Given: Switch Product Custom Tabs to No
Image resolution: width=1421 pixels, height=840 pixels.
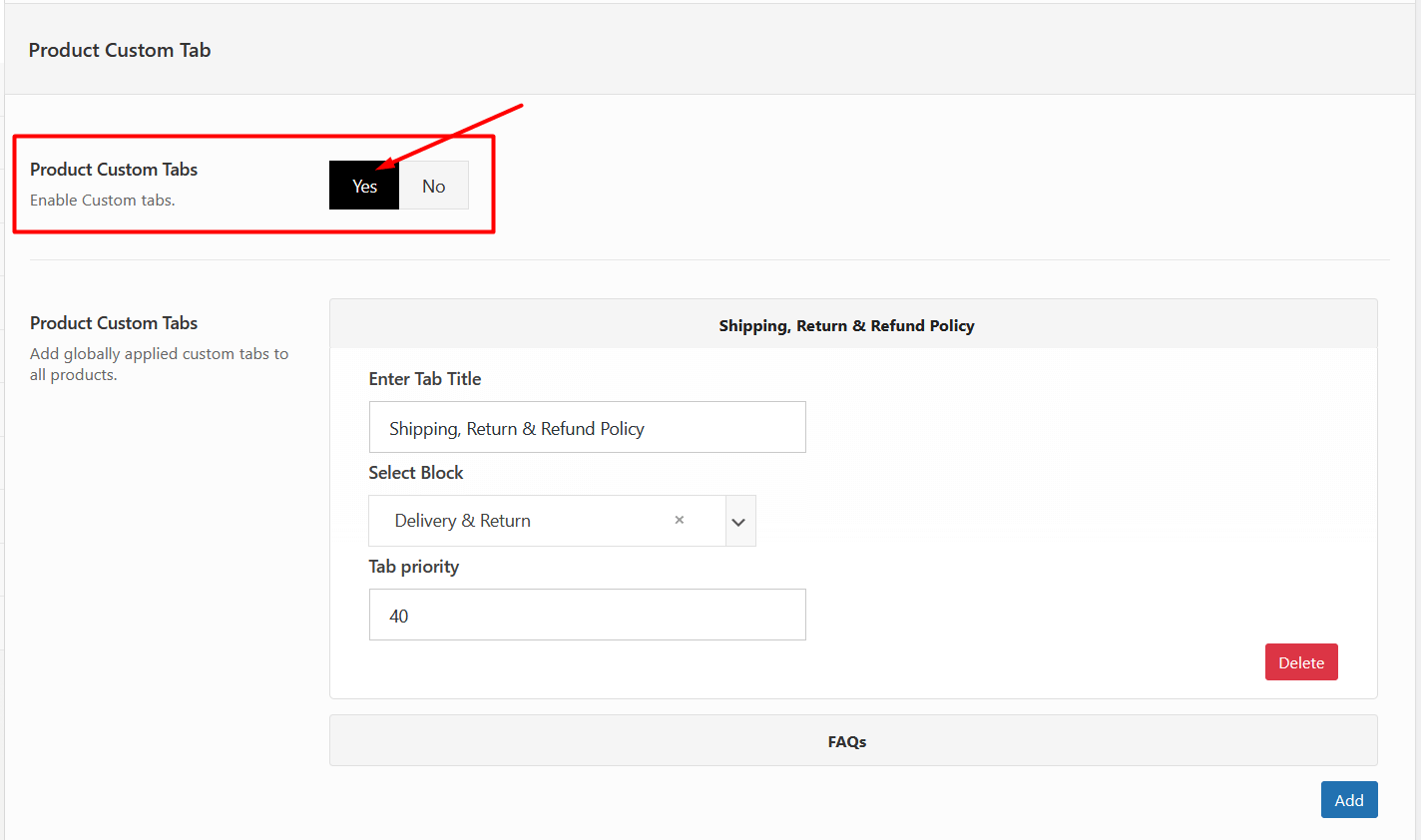Looking at the screenshot, I should [433, 186].
